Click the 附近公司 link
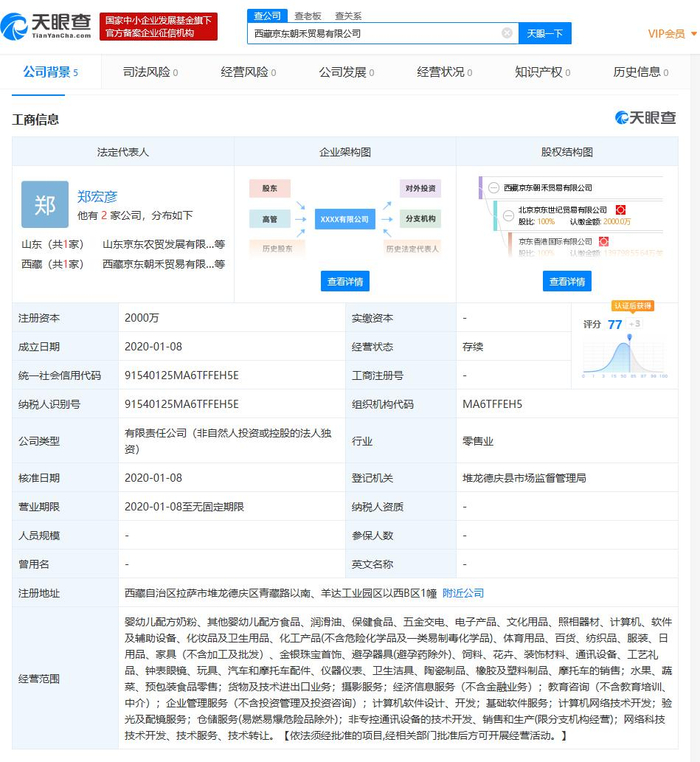 point(463,593)
